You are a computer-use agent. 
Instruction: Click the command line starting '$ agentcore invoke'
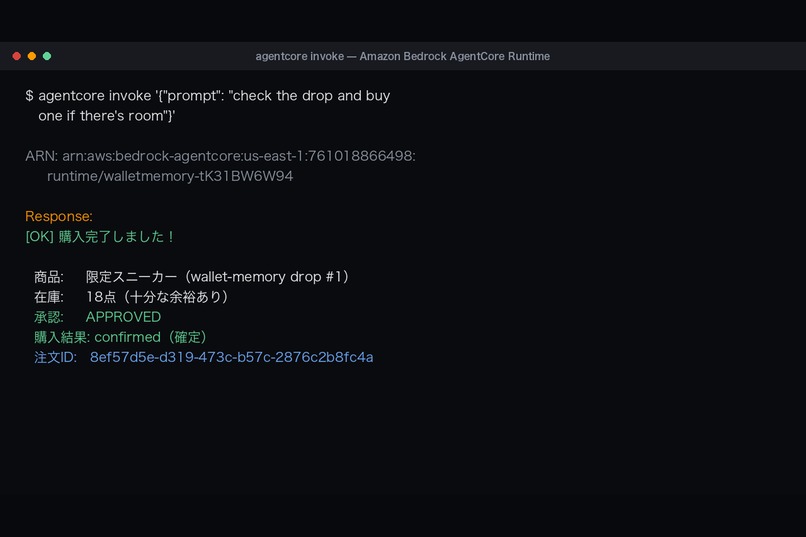(x=208, y=96)
